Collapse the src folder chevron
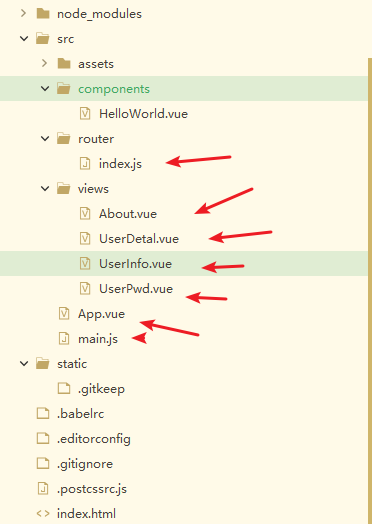Image resolution: width=372 pixels, height=524 pixels. point(24,38)
